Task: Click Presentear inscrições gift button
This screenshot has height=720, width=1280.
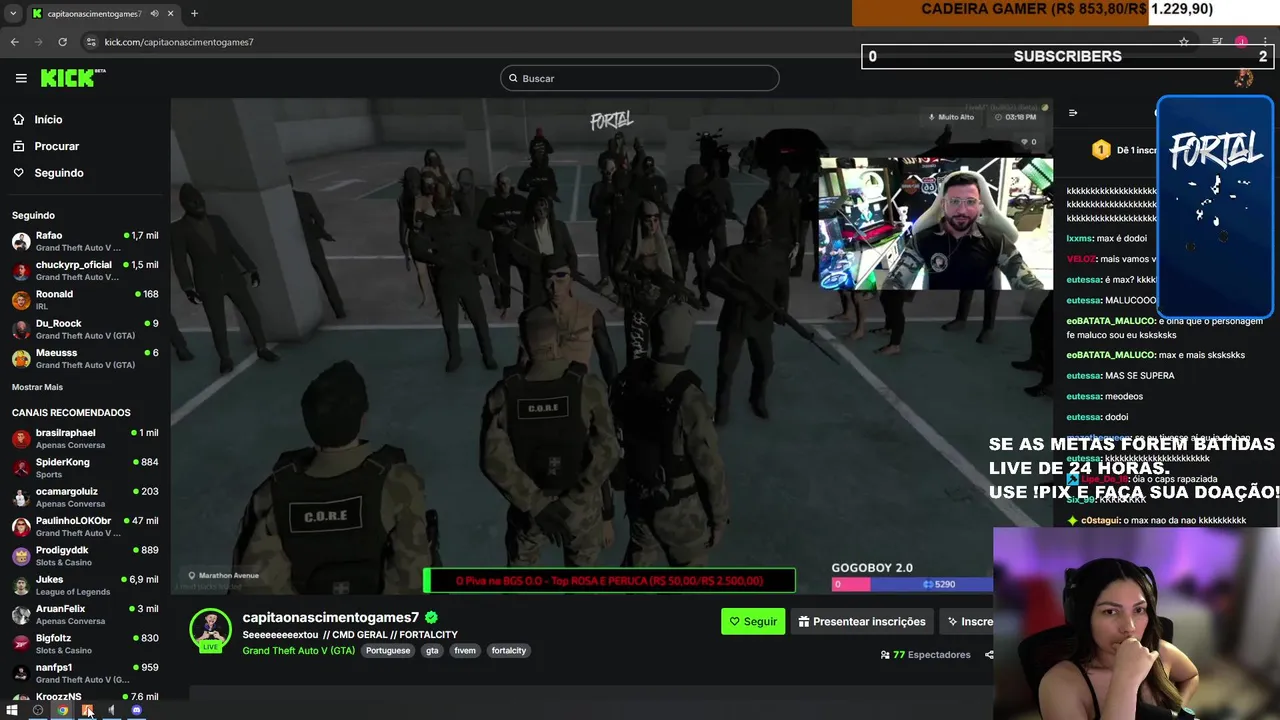Action: tap(862, 621)
